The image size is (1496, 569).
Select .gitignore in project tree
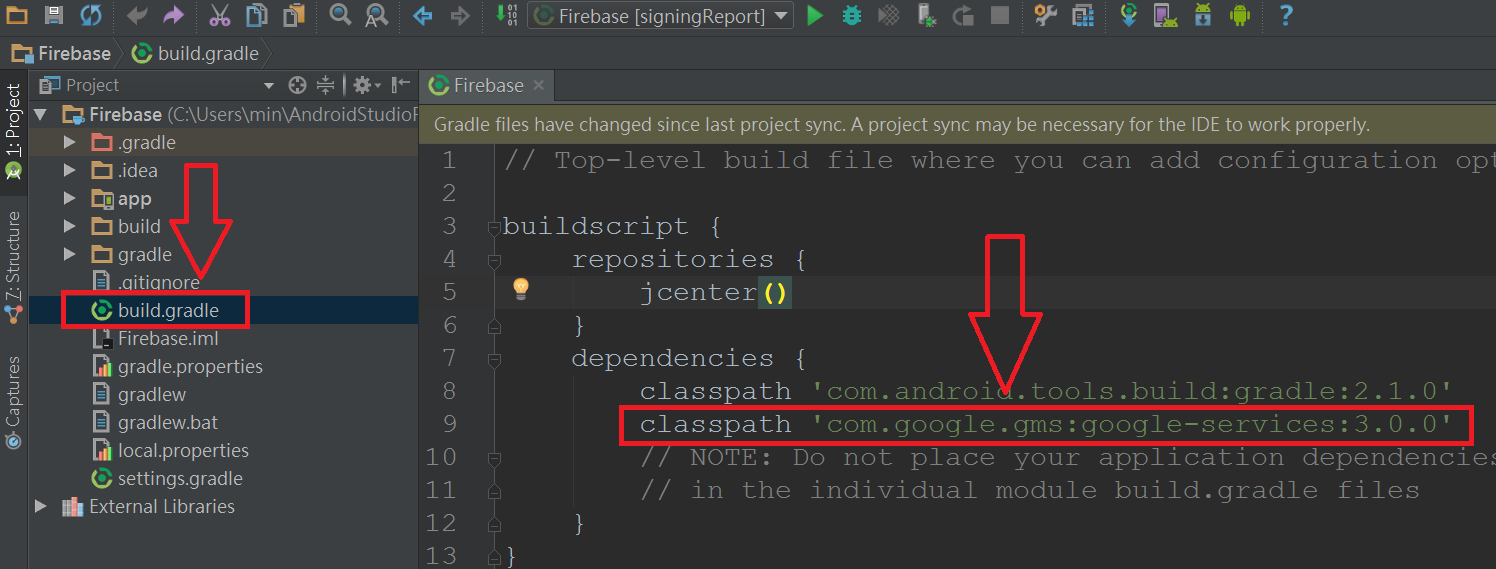145,282
